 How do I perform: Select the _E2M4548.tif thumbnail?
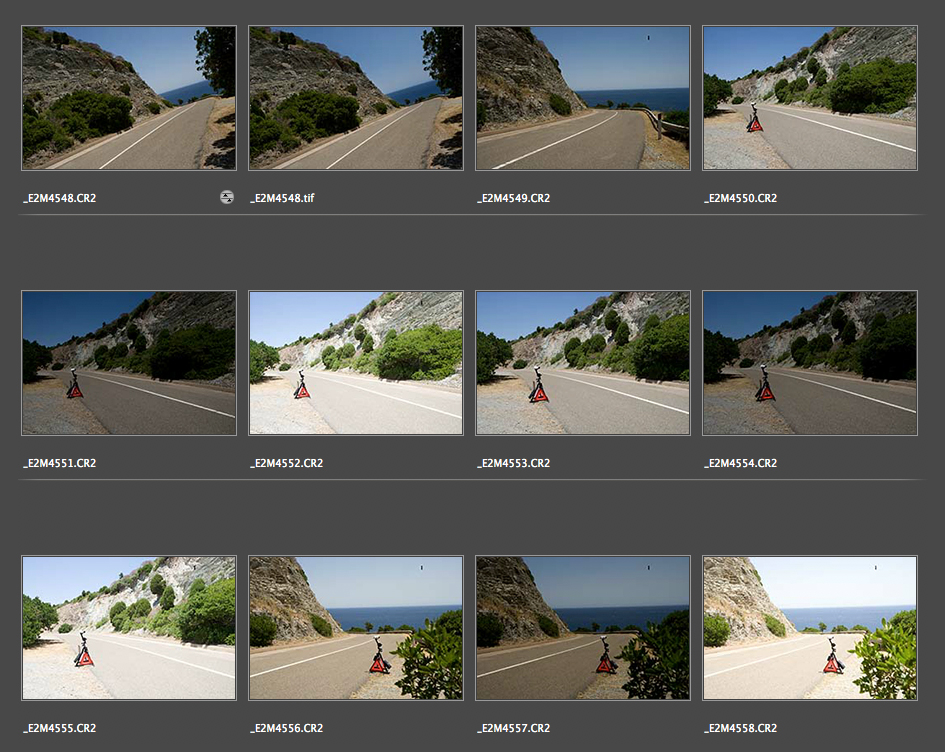(x=355, y=98)
